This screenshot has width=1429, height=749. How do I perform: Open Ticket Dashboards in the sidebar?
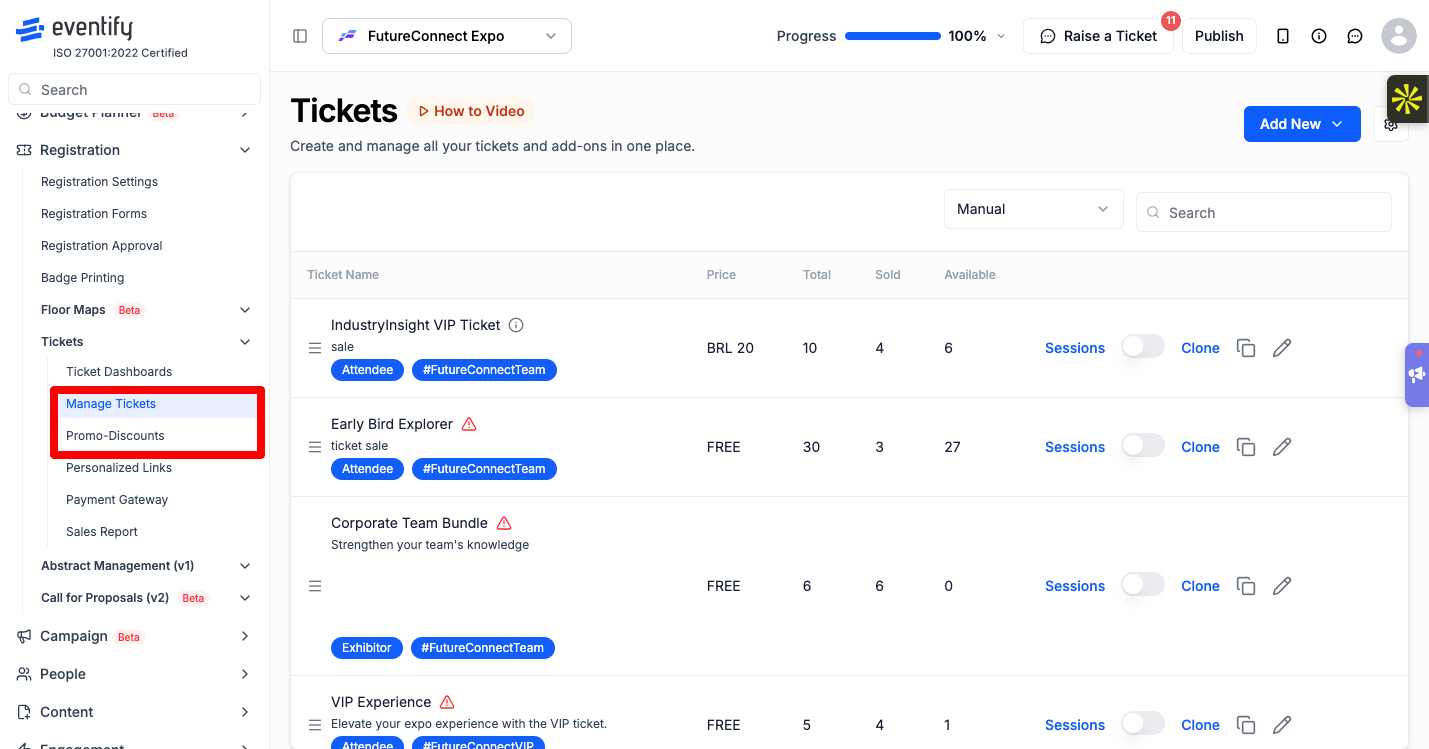(x=119, y=372)
